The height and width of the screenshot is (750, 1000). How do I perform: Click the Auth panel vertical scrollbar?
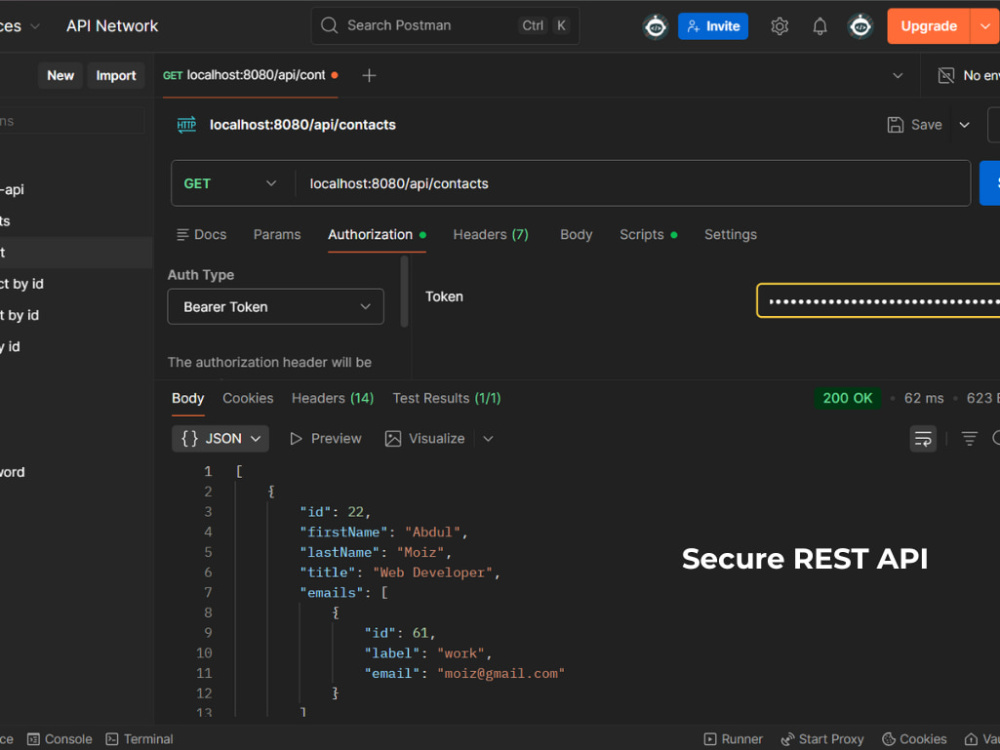click(x=404, y=291)
